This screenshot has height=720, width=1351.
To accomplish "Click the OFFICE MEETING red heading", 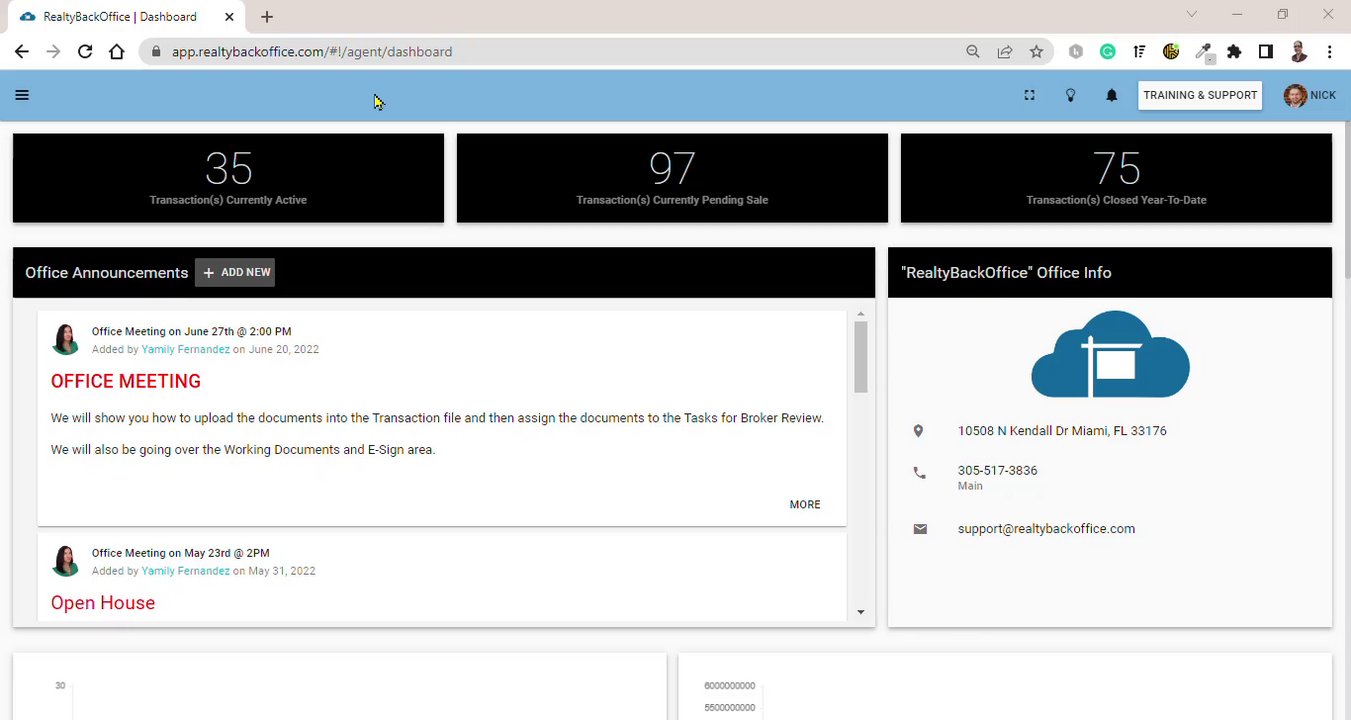I will pyautogui.click(x=126, y=381).
